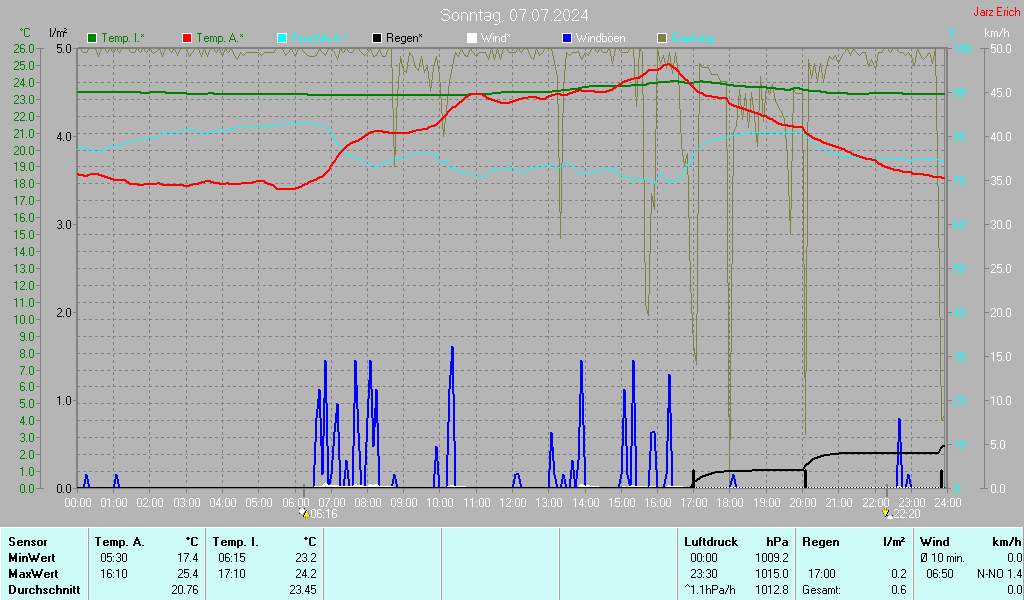Click the green Temp. I. legend swatch

(92, 39)
